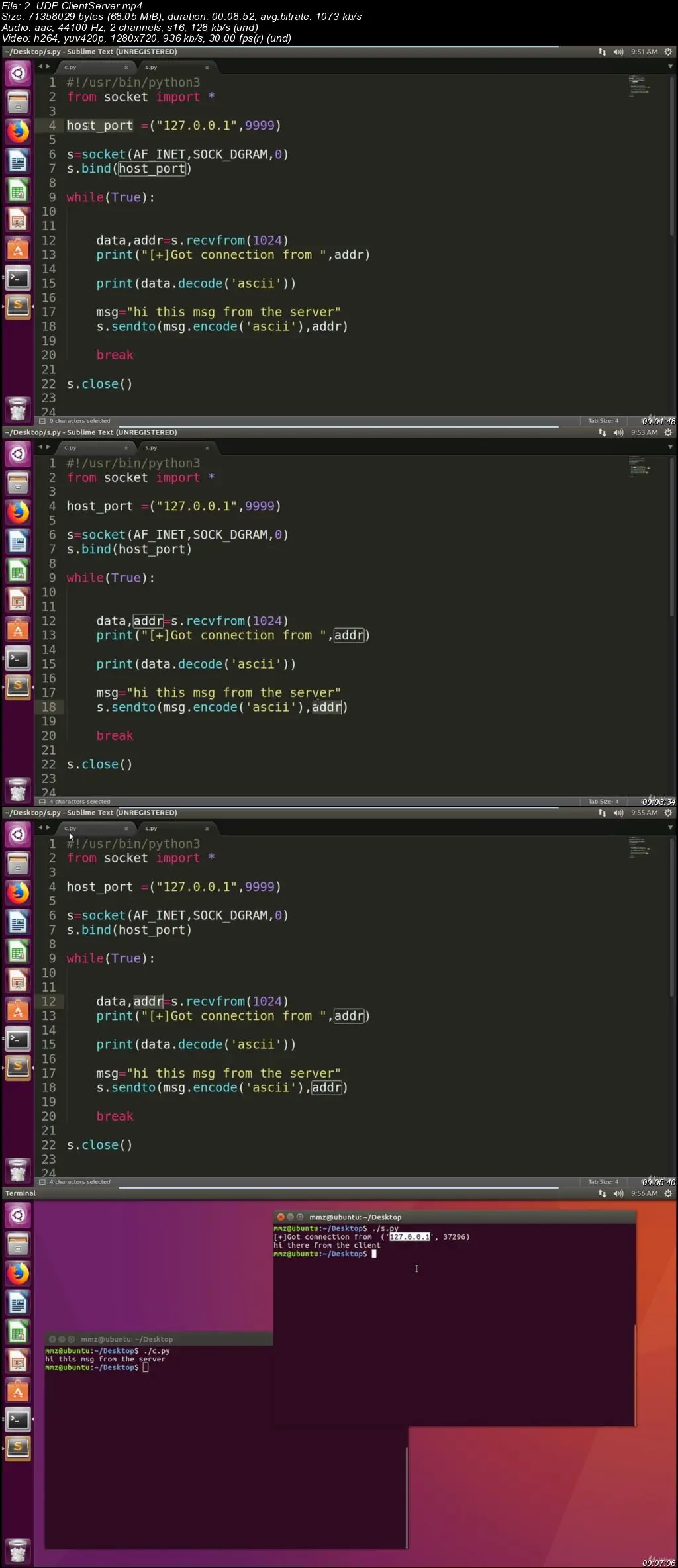Click the network indicator beside 9:51 AM clock
The width and height of the screenshot is (678, 1568).
602,52
